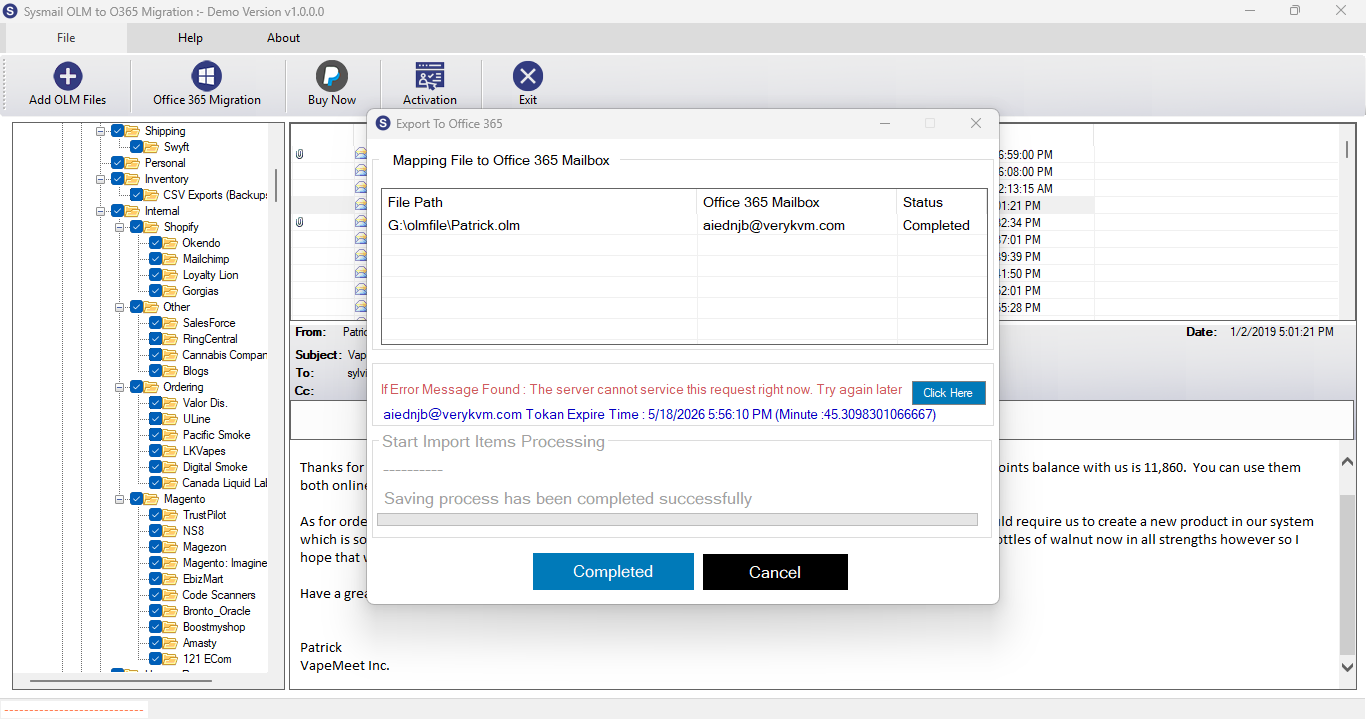The width and height of the screenshot is (1366, 720).
Task: Open the Help menu
Action: pos(190,38)
